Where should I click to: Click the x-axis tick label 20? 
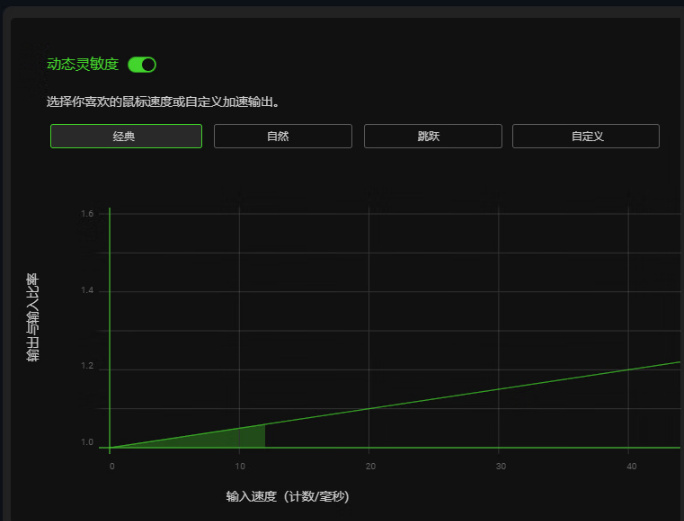(x=370, y=466)
